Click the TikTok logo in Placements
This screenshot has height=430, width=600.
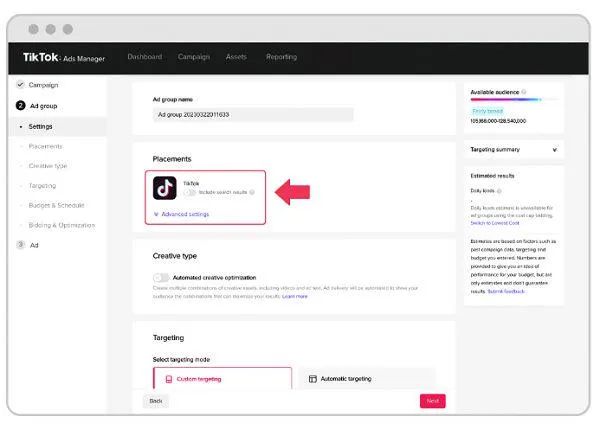[x=164, y=188]
